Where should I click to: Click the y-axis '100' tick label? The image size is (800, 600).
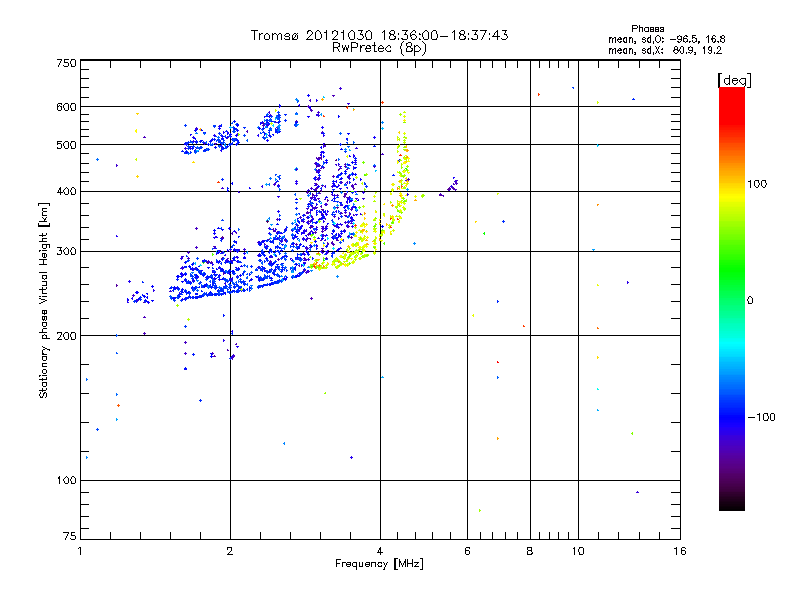(67, 481)
